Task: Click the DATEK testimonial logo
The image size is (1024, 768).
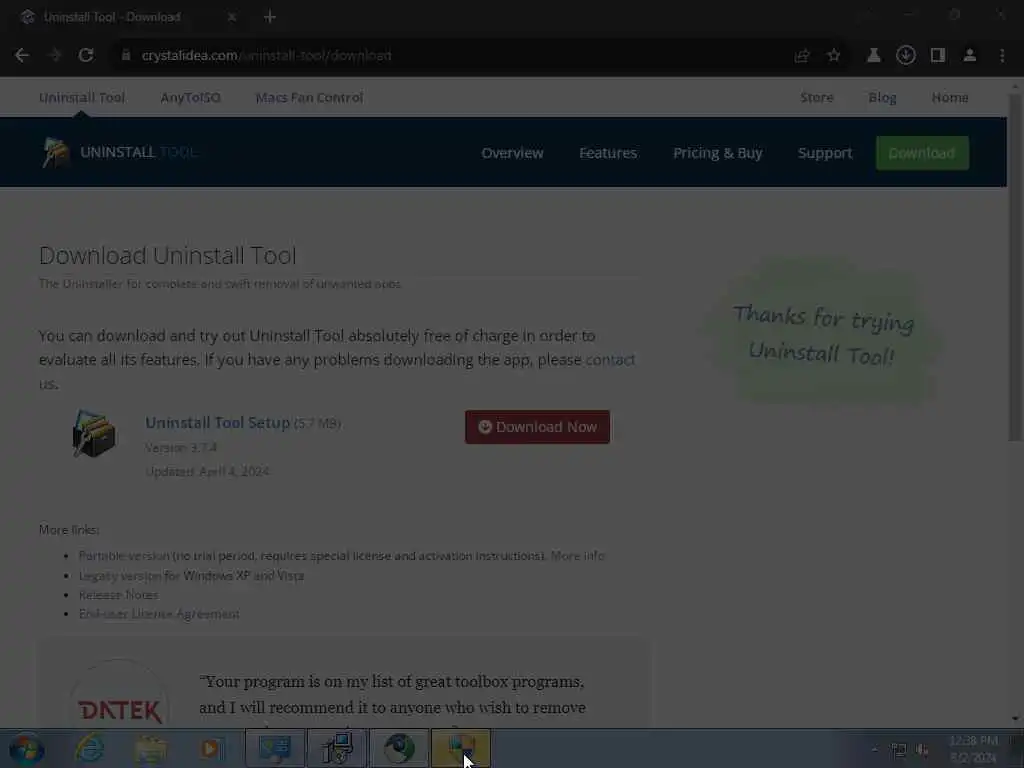Action: [x=120, y=710]
